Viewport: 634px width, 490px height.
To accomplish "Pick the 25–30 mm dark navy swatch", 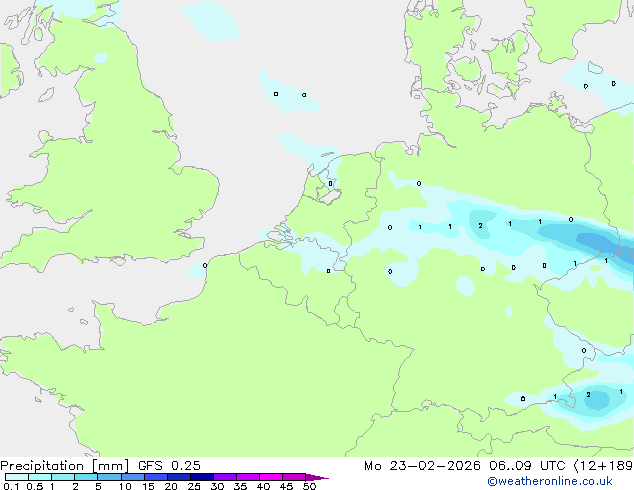I will click(201, 477).
